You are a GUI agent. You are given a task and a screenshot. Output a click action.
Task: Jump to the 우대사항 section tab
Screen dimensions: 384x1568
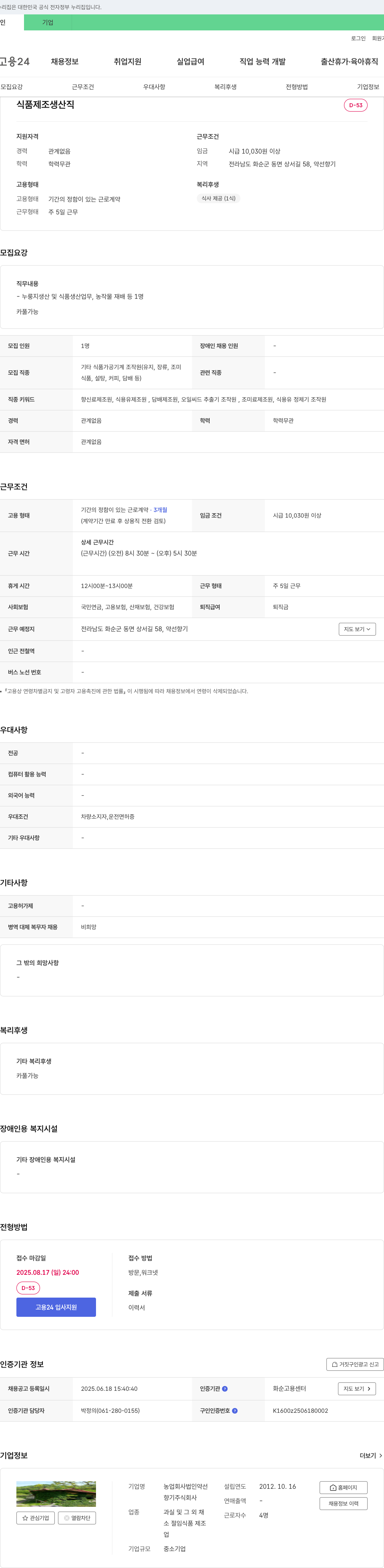[x=154, y=87]
